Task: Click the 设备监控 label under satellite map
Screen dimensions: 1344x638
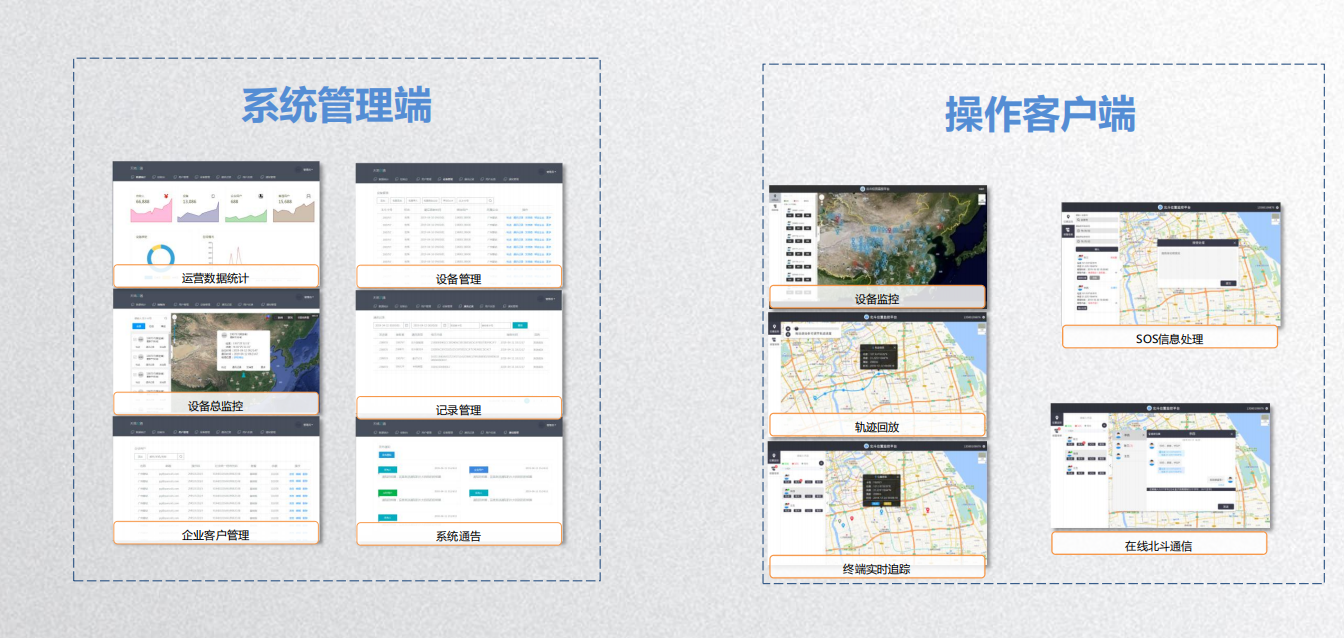Action: pos(876,298)
